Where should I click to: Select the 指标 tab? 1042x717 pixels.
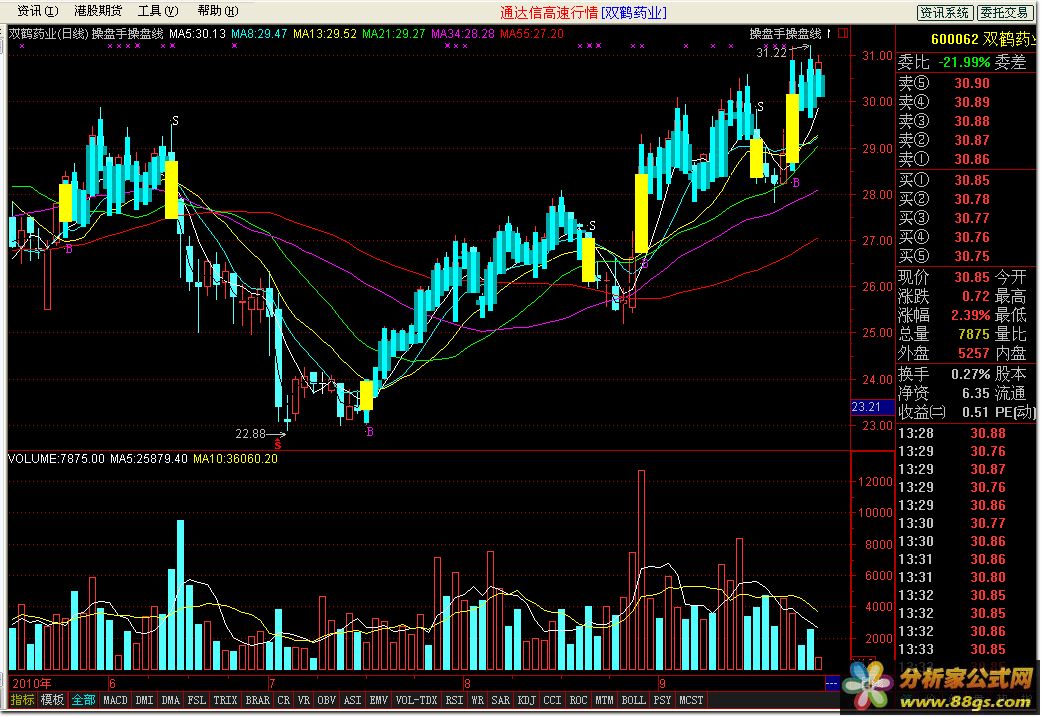point(23,700)
